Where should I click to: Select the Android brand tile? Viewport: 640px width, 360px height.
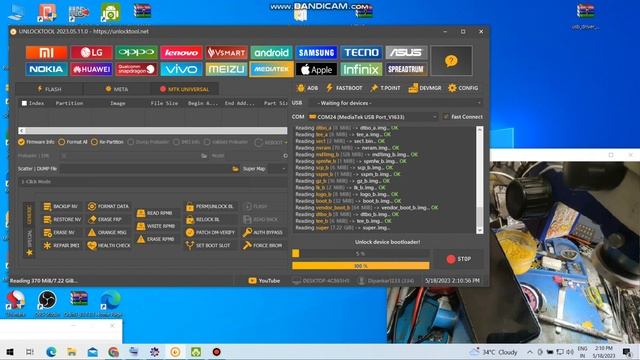271,53
